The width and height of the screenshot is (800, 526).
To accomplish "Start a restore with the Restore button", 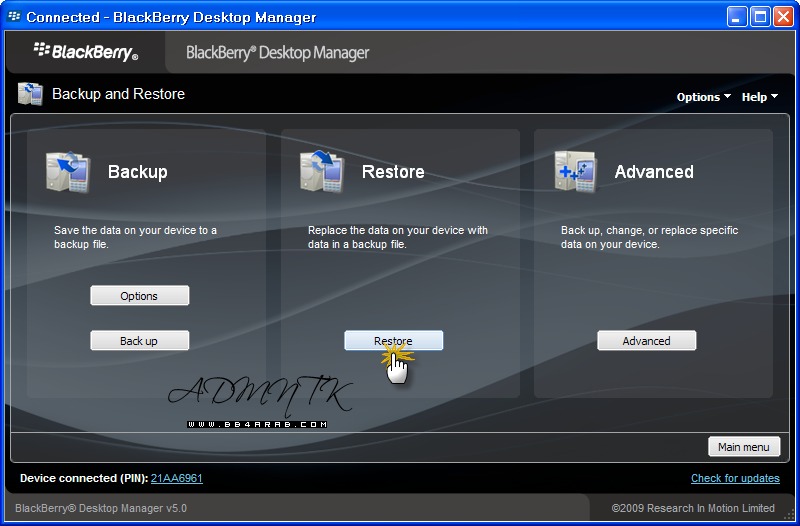I will [393, 341].
